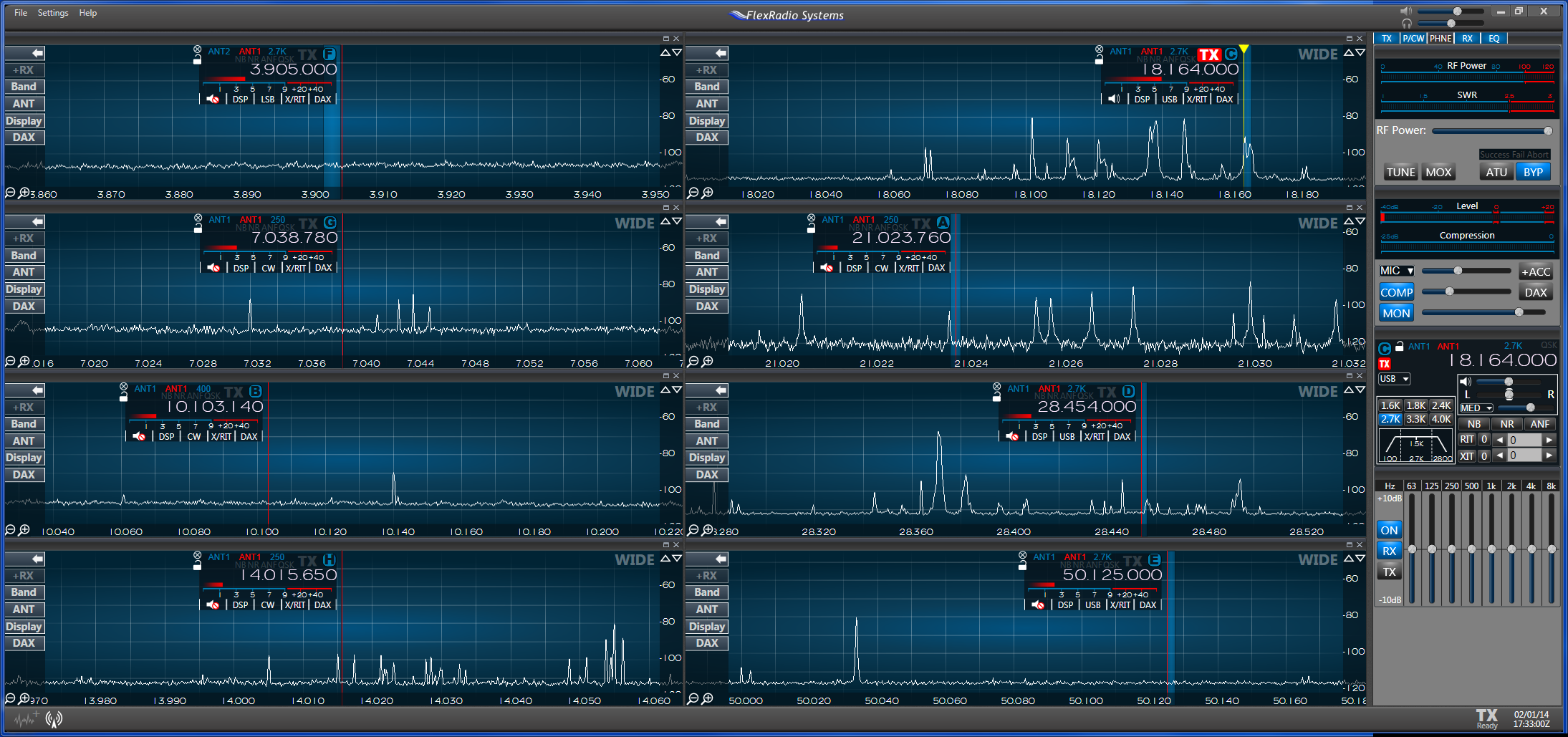Switch to the P/CW tab
Screen dimensions: 1568x737
[1413, 39]
